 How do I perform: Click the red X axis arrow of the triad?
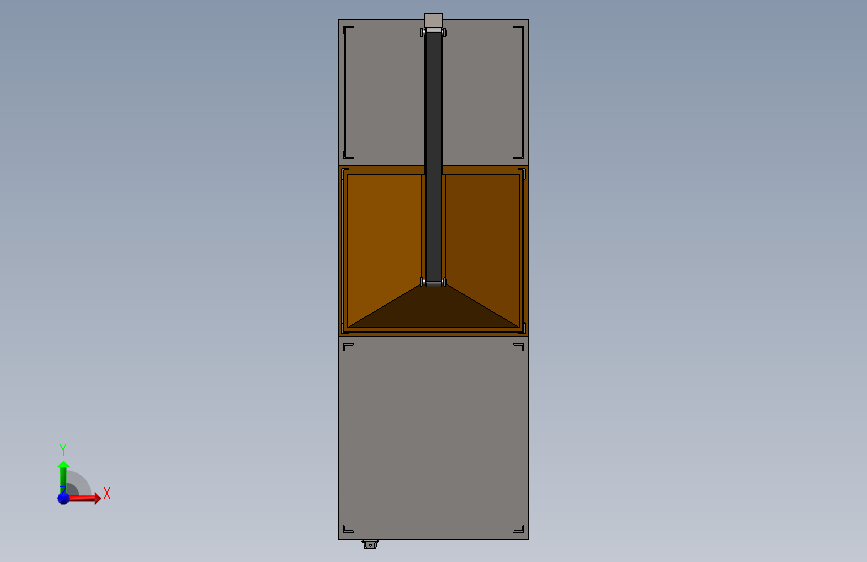[83, 498]
